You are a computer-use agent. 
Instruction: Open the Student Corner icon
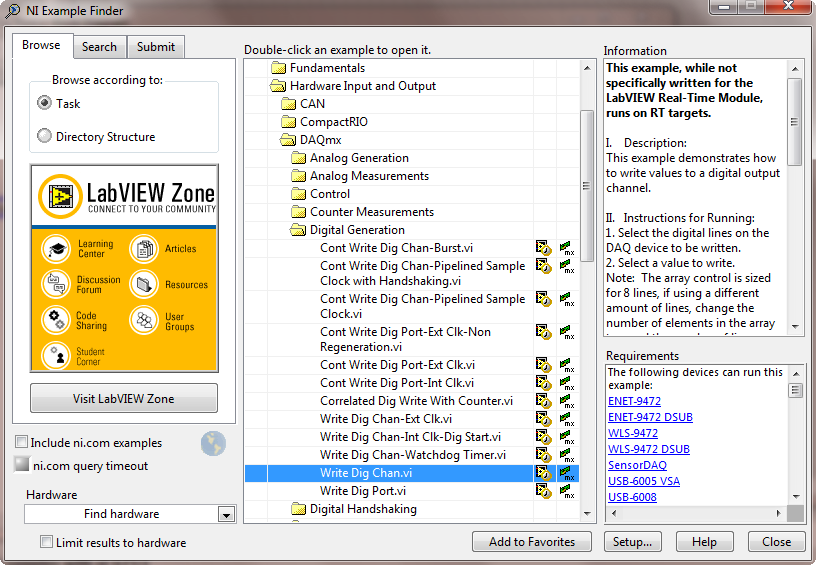coord(56,355)
